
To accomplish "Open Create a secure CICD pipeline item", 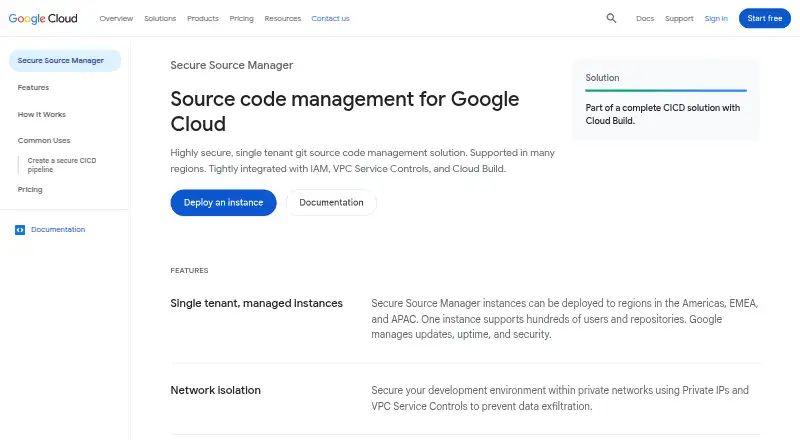I will coord(62,165).
